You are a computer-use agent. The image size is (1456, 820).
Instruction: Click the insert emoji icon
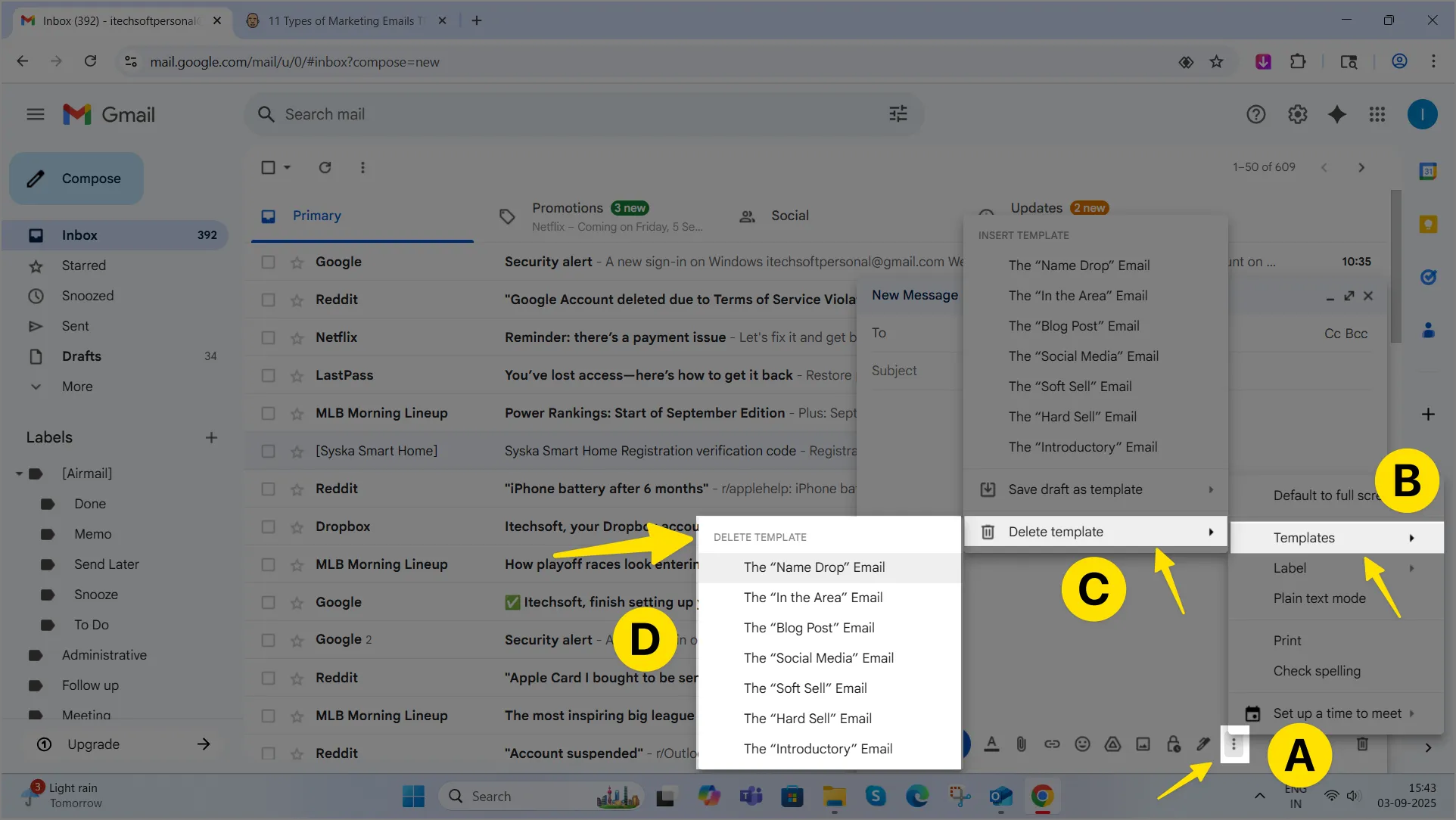(1082, 744)
